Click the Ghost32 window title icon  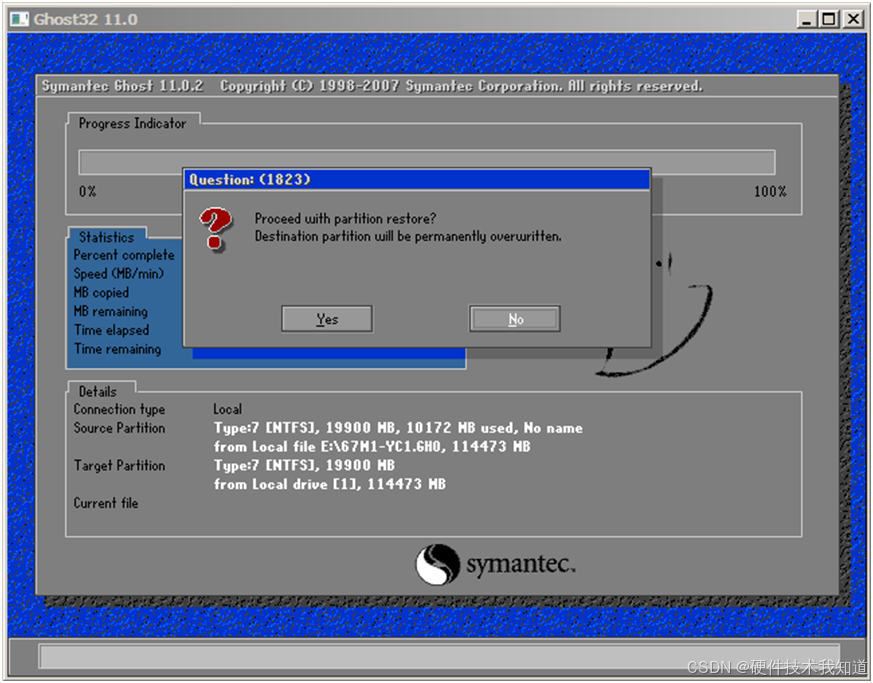19,19
